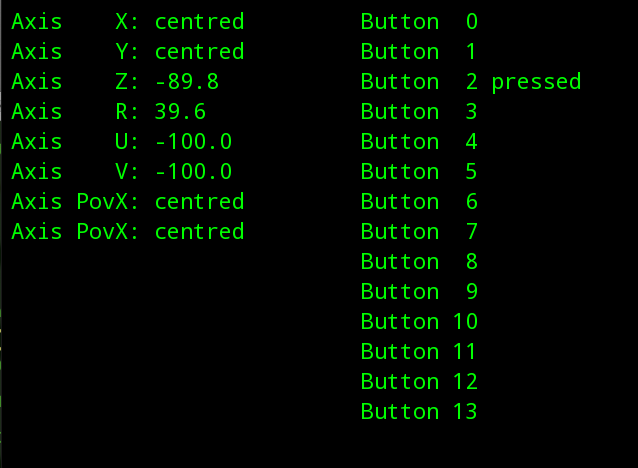The width and height of the screenshot is (638, 468).
Task: Click the Axis Z value -89.8
Action: 187,81
